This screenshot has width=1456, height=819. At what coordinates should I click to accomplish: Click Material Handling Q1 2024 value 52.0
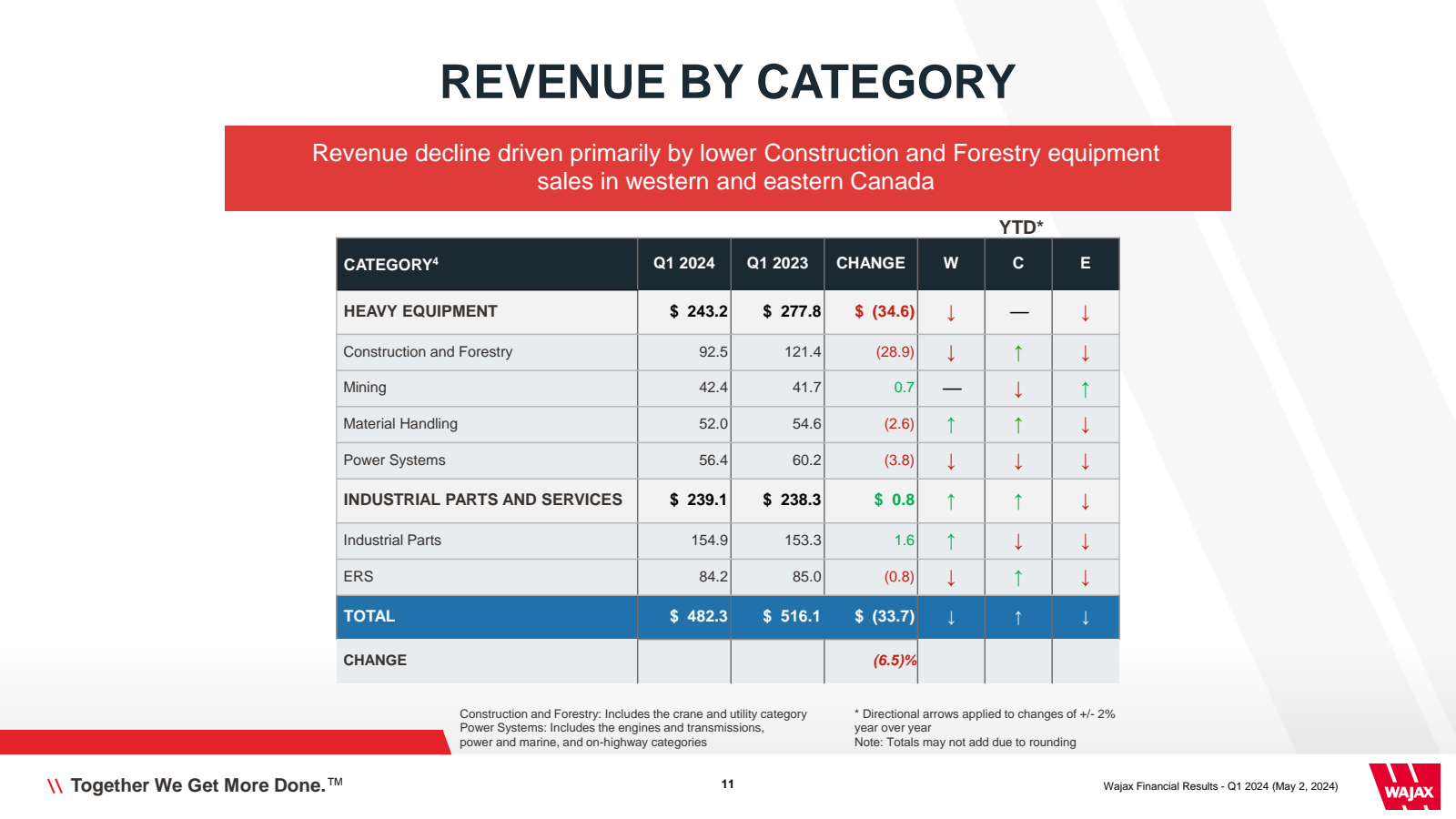pos(713,424)
